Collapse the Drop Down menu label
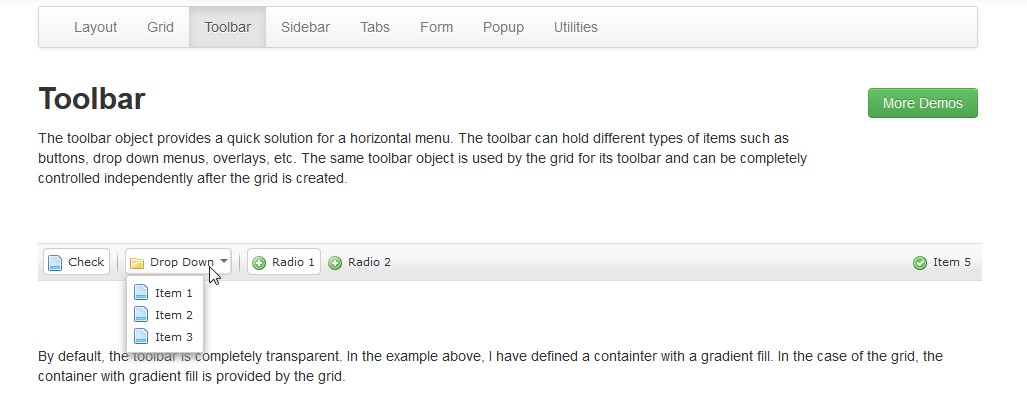The image size is (1027, 402). [x=181, y=262]
